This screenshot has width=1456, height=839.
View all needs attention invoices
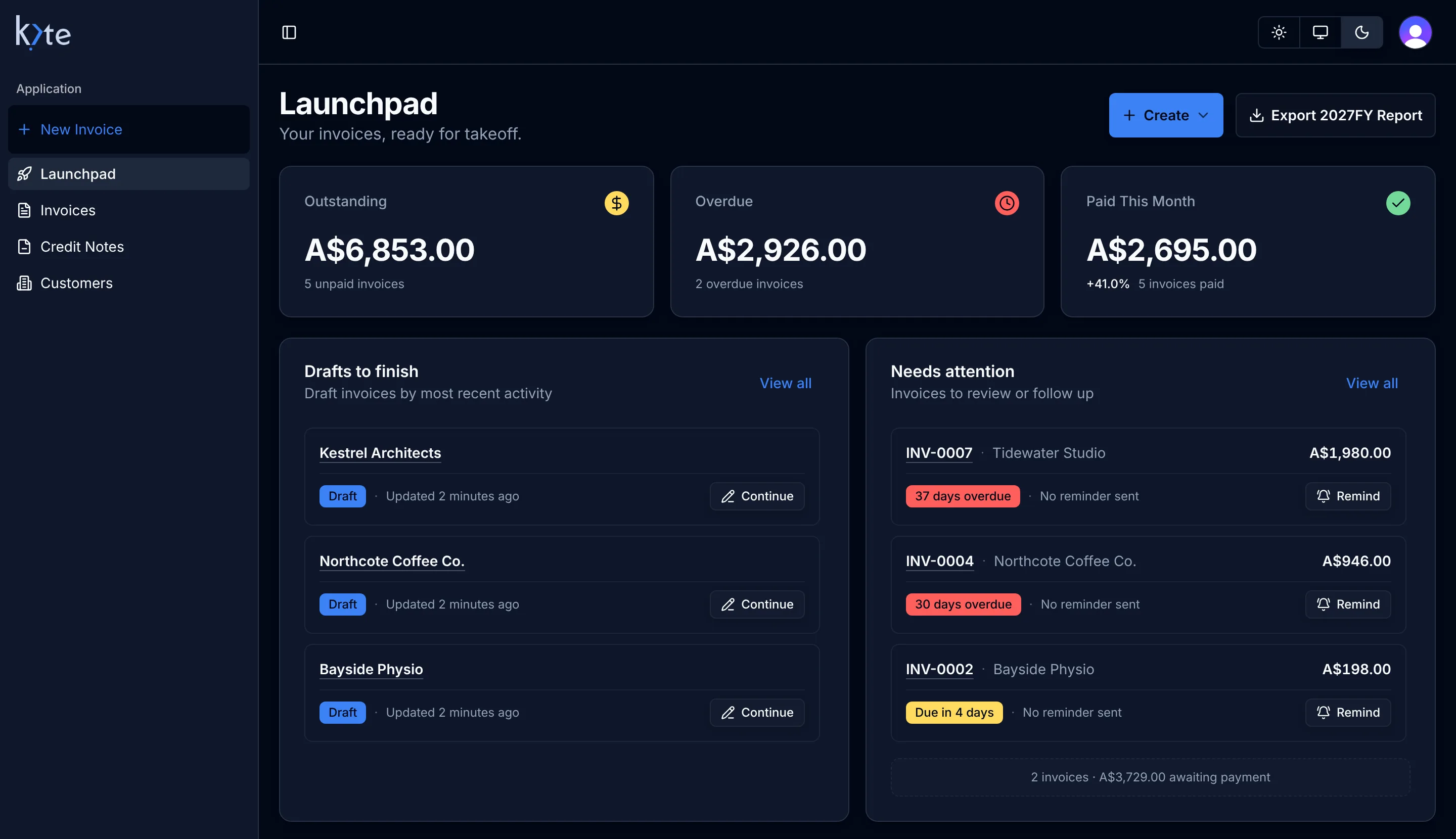tap(1371, 383)
